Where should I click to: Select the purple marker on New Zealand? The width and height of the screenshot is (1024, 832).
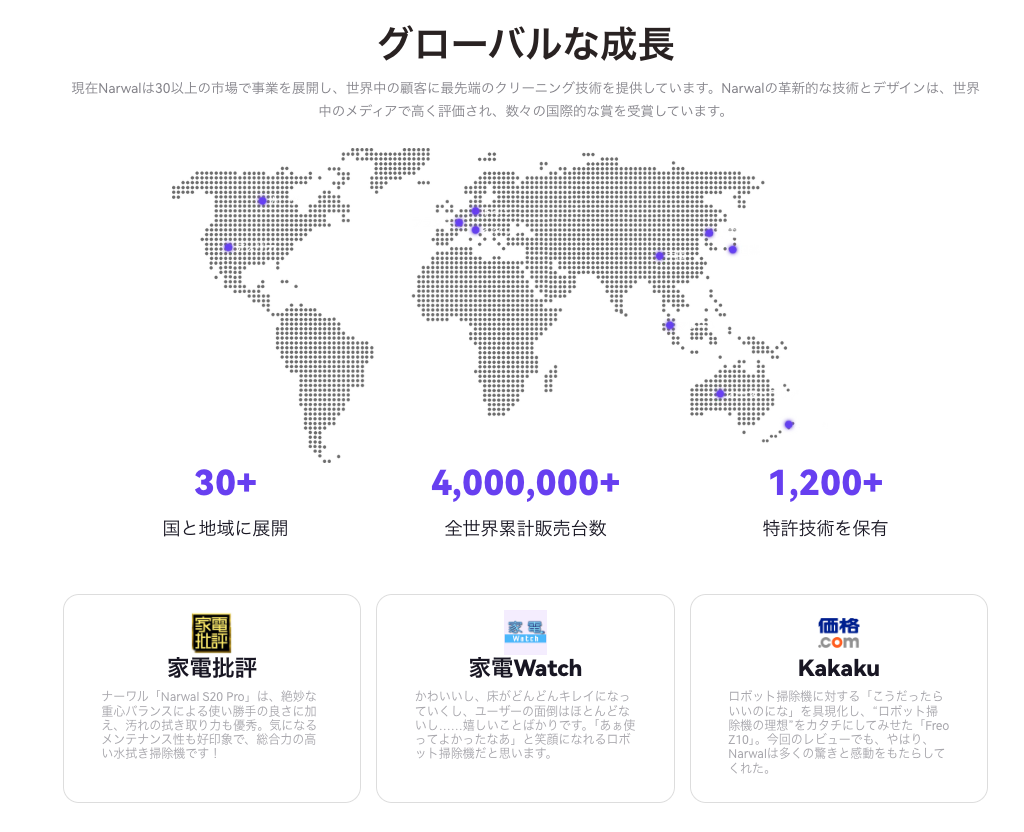789,425
